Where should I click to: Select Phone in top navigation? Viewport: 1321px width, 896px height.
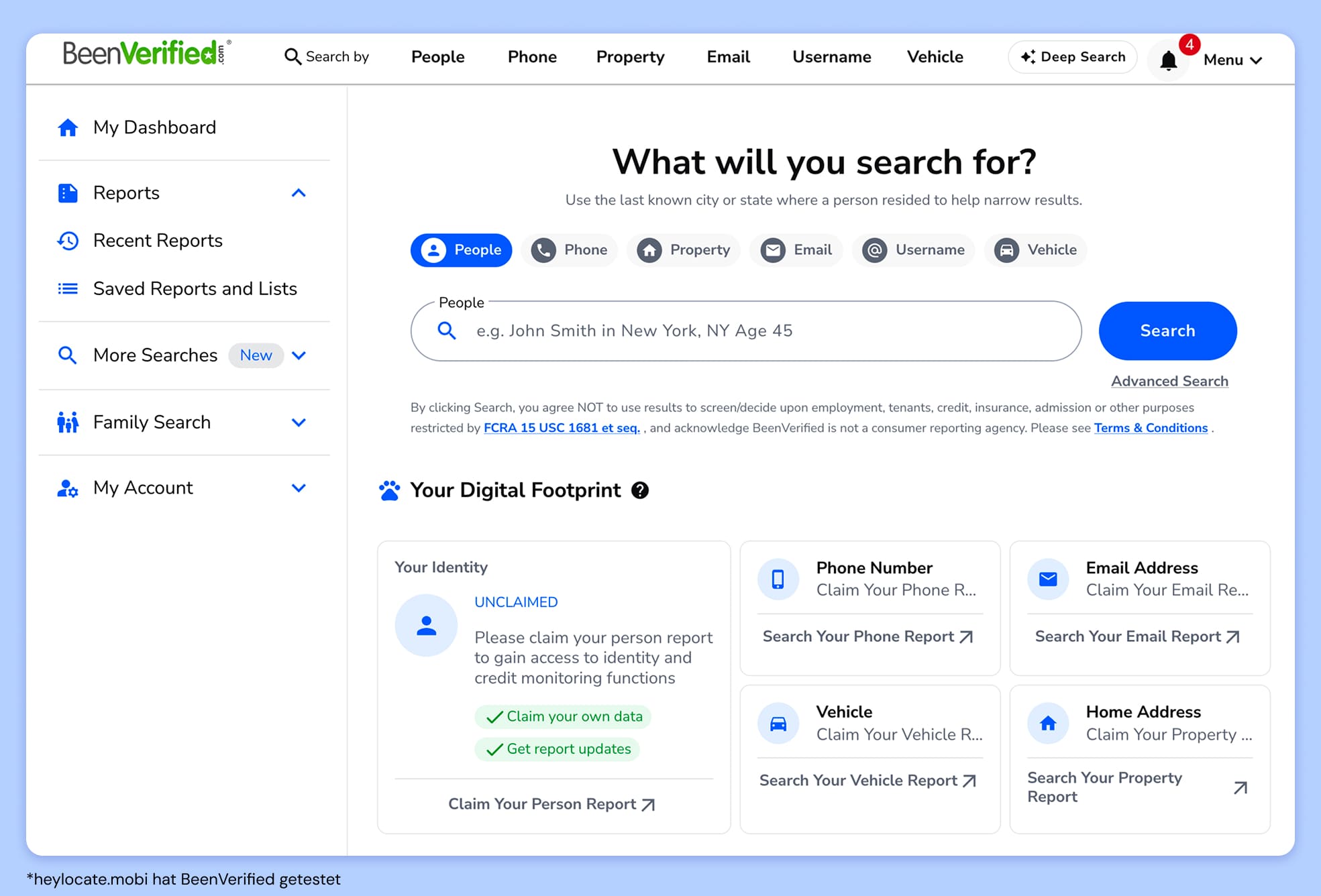[x=532, y=57]
